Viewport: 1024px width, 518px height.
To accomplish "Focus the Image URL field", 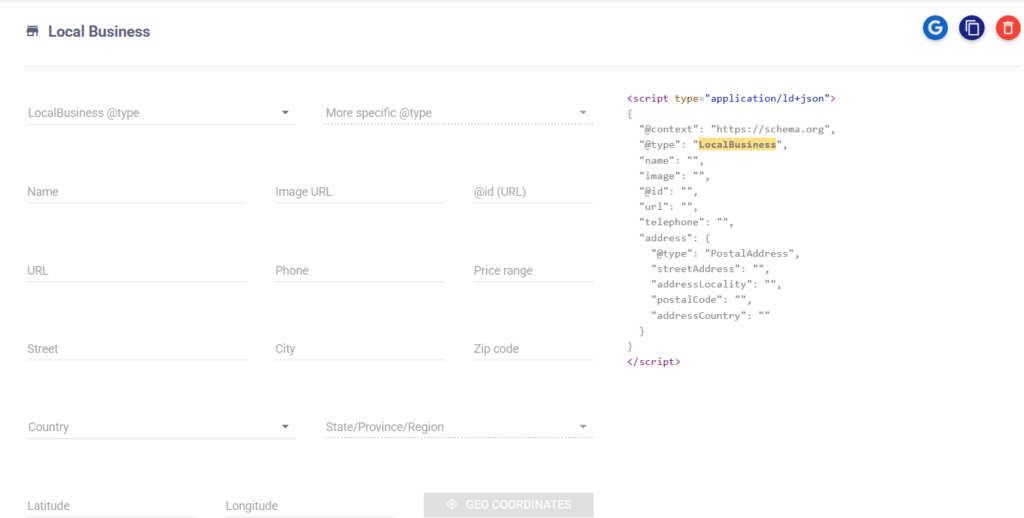I will click(x=359, y=192).
